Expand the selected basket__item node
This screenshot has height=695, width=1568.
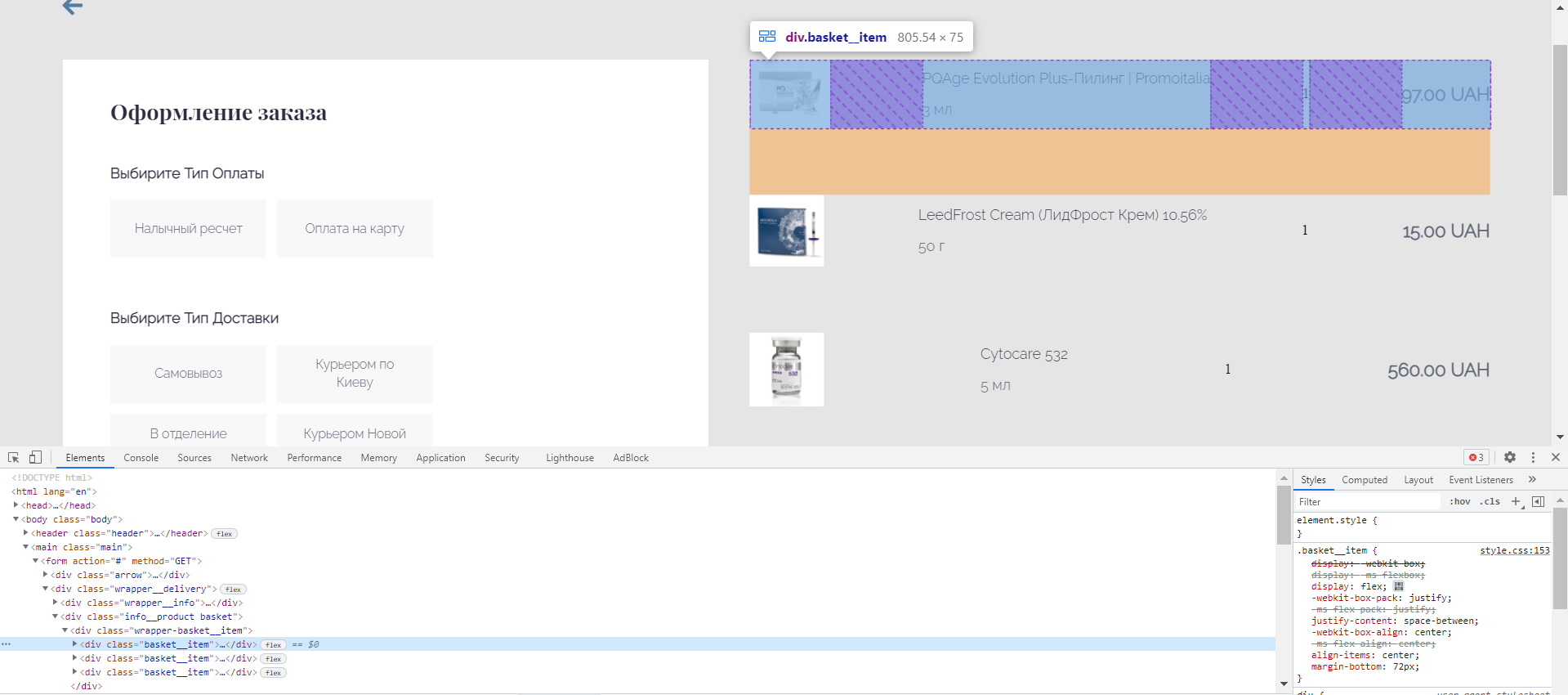pos(74,644)
